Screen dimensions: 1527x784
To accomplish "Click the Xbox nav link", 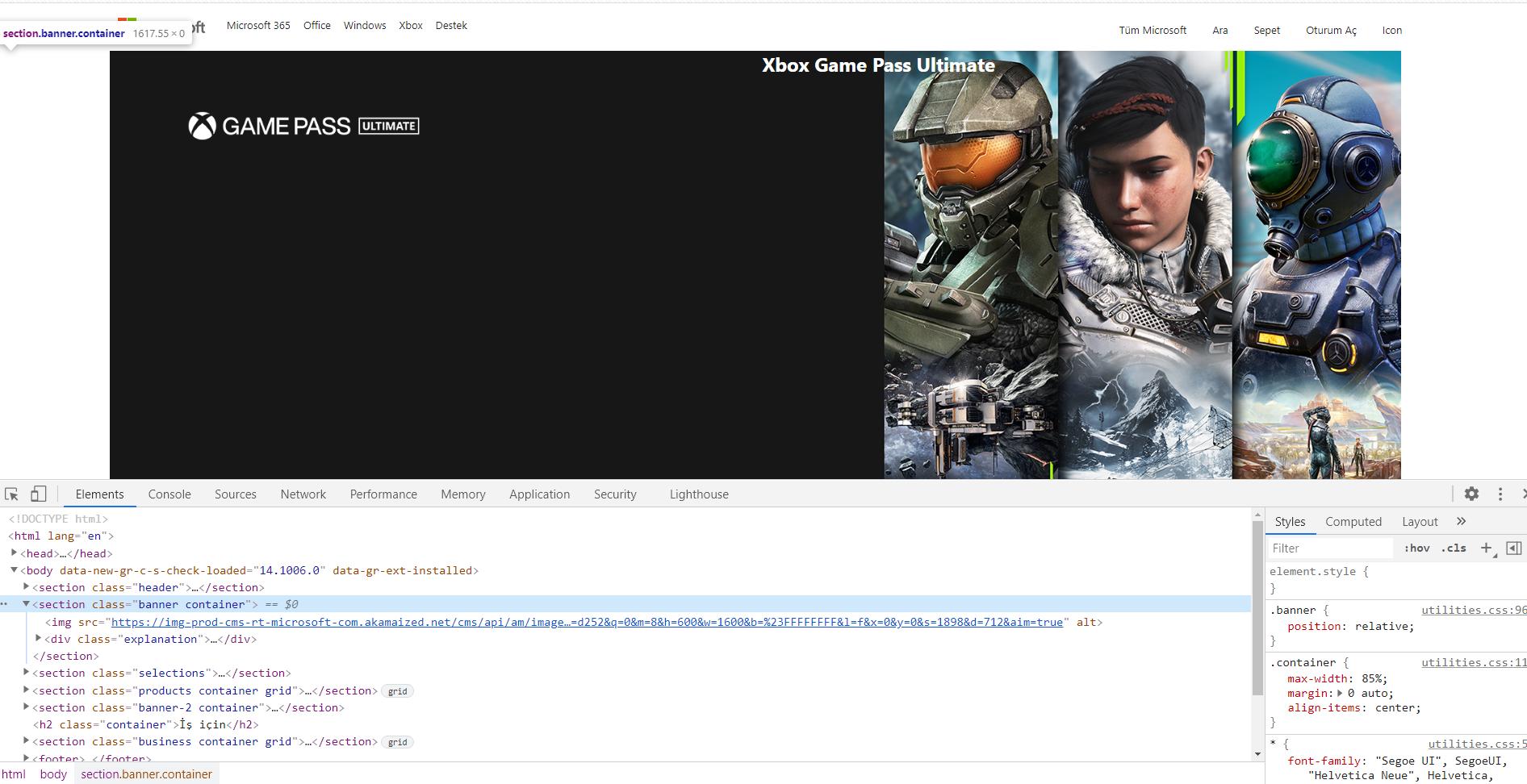I will click(x=411, y=26).
